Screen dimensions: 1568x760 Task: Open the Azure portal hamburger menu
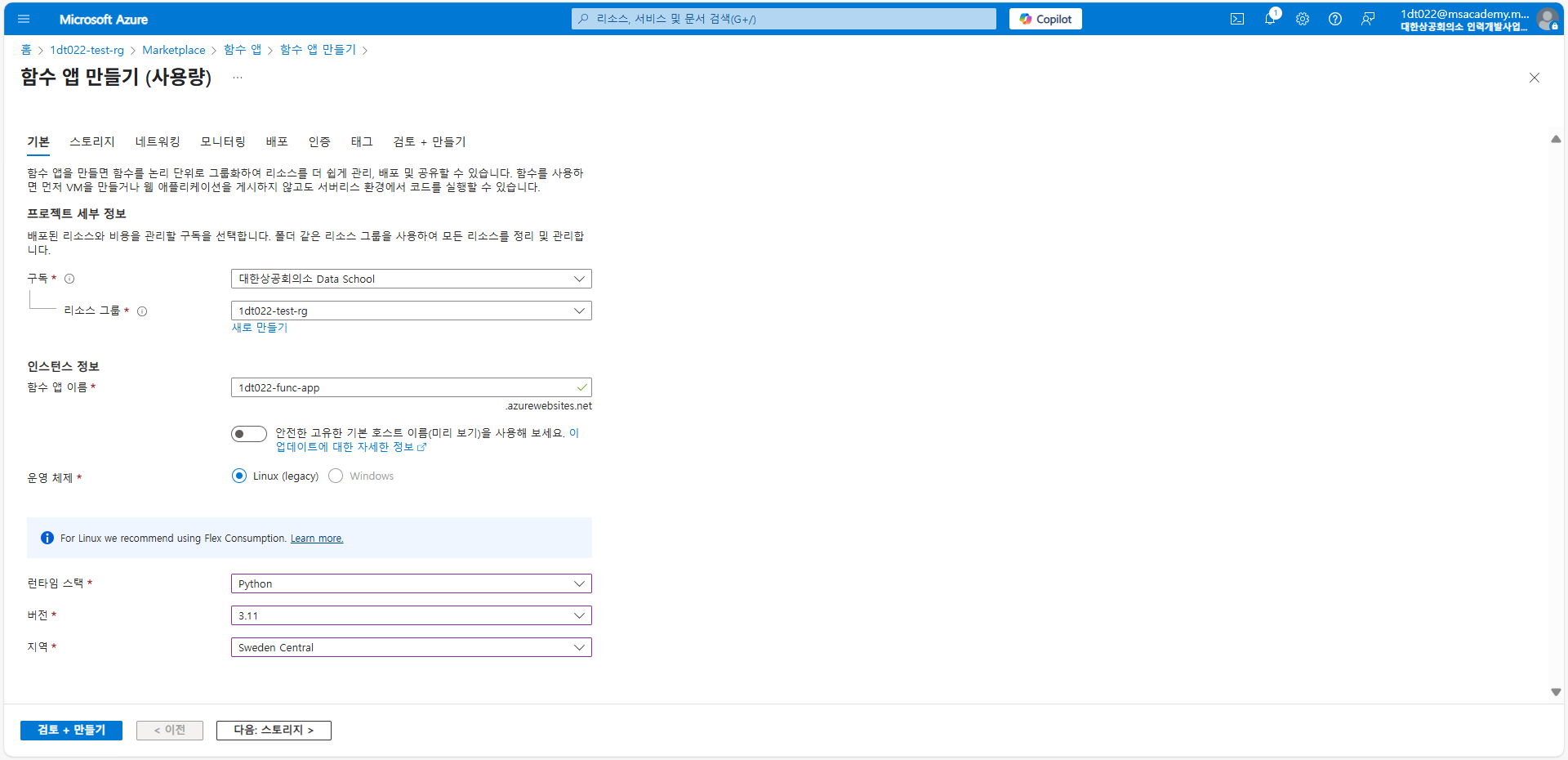24,19
